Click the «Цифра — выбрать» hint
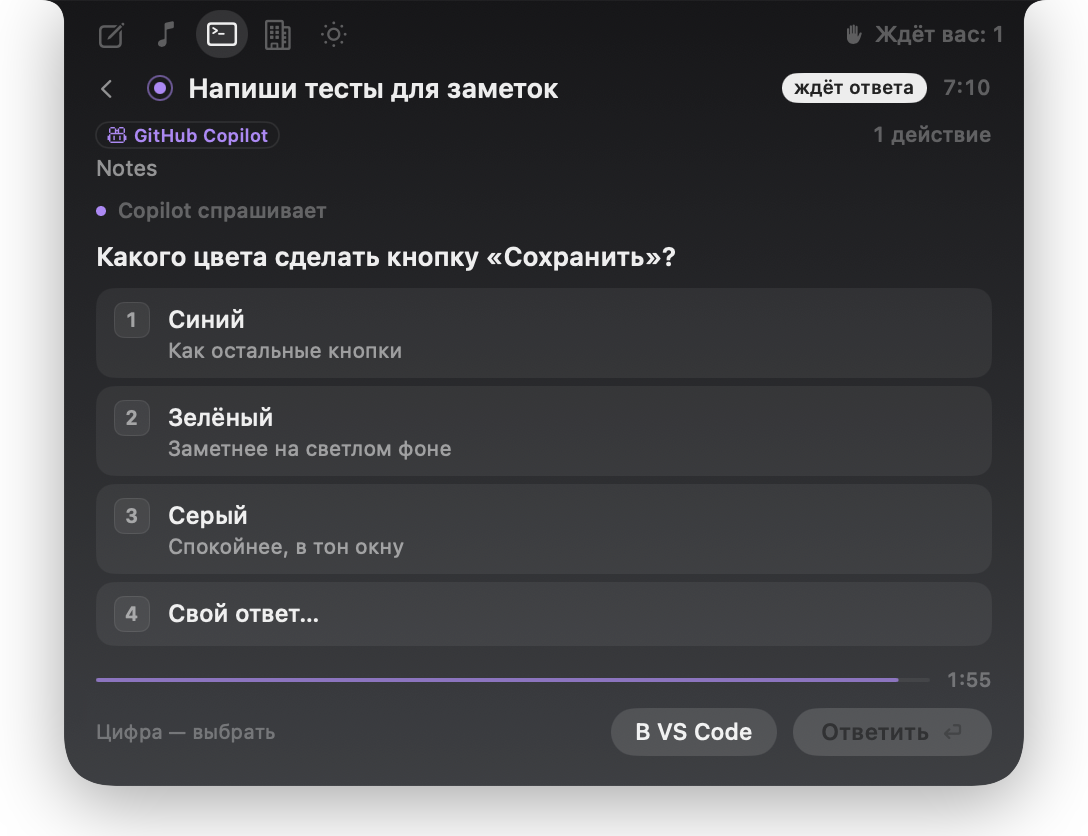This screenshot has width=1088, height=836. tap(186, 732)
